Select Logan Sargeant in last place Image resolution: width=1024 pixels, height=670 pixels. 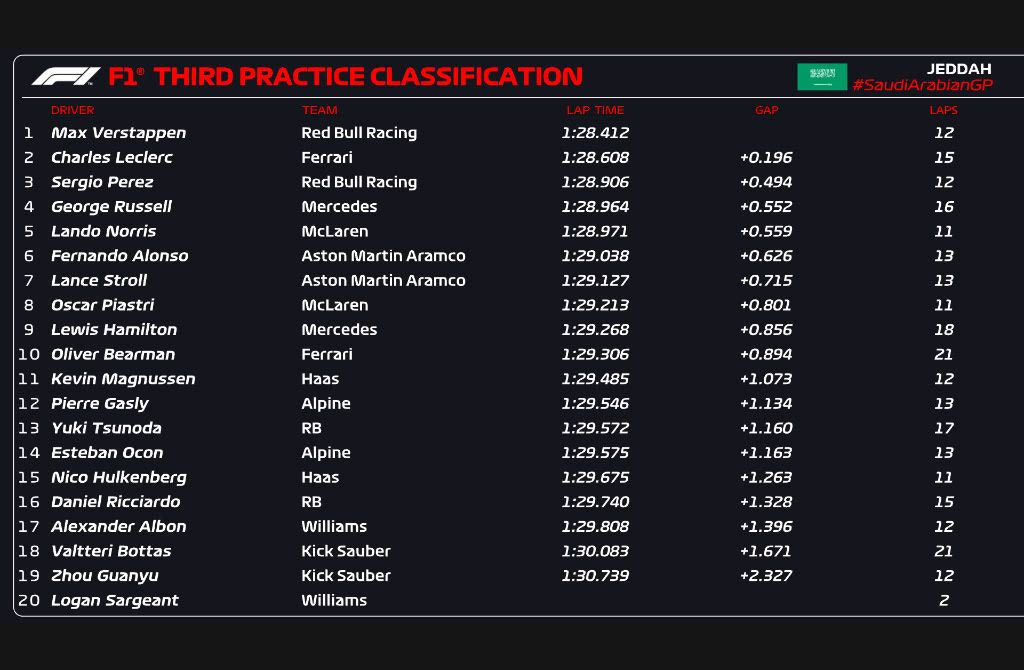coord(115,600)
